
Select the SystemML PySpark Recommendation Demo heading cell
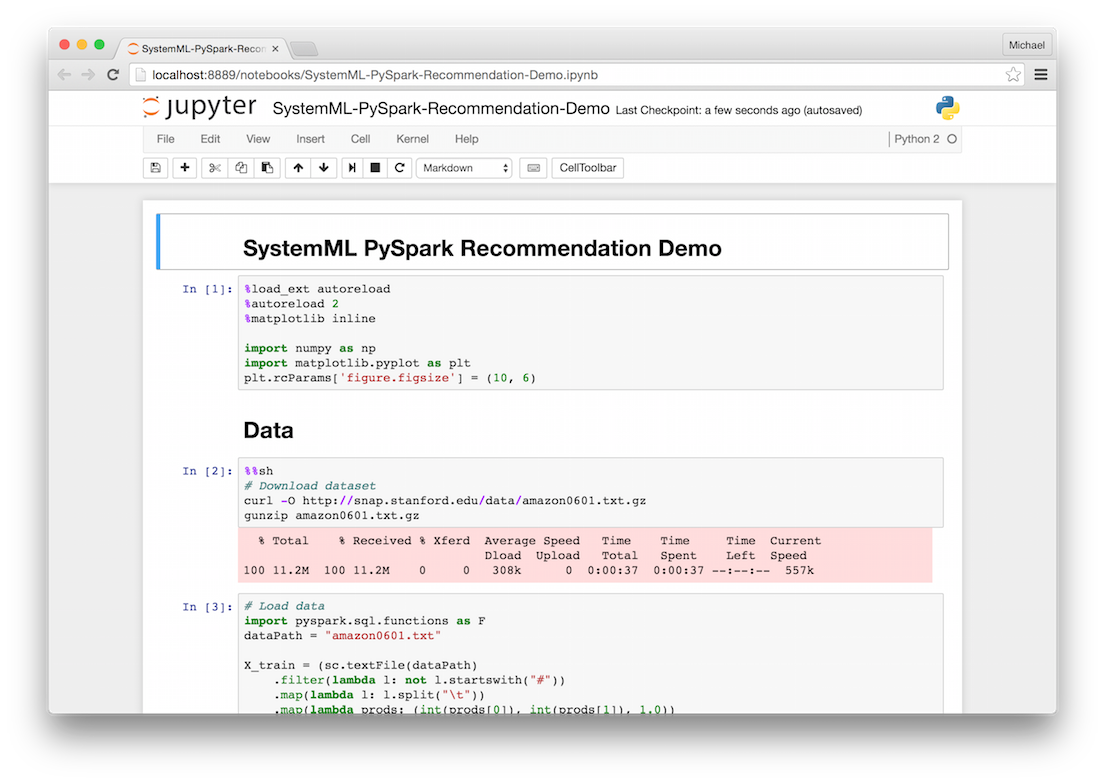pos(552,242)
